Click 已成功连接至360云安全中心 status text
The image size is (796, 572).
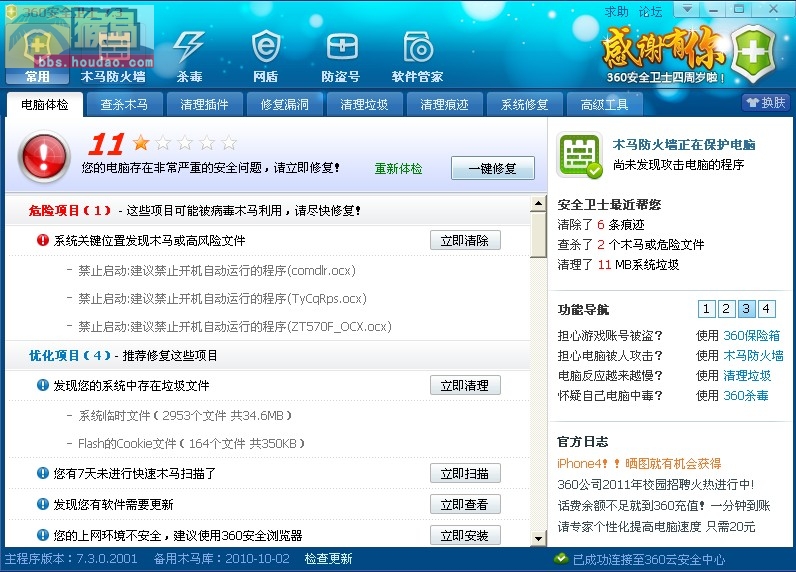648,559
